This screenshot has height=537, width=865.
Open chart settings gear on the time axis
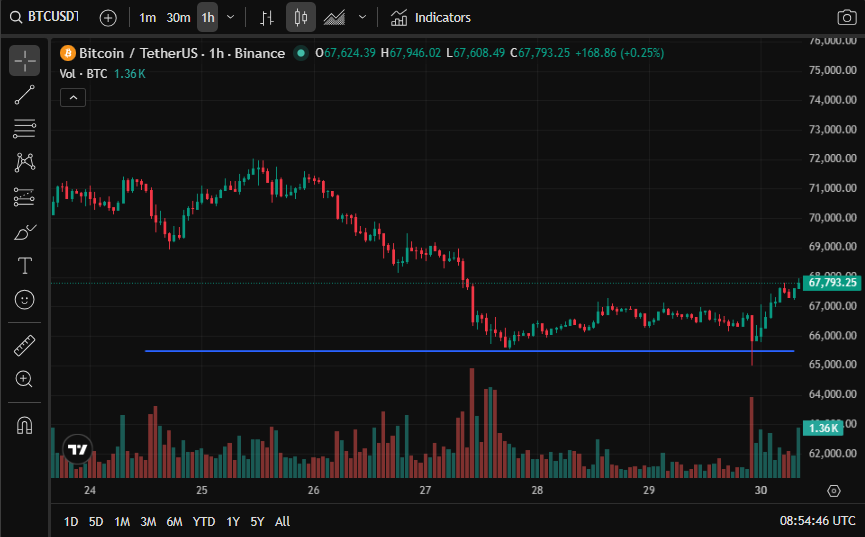834,491
